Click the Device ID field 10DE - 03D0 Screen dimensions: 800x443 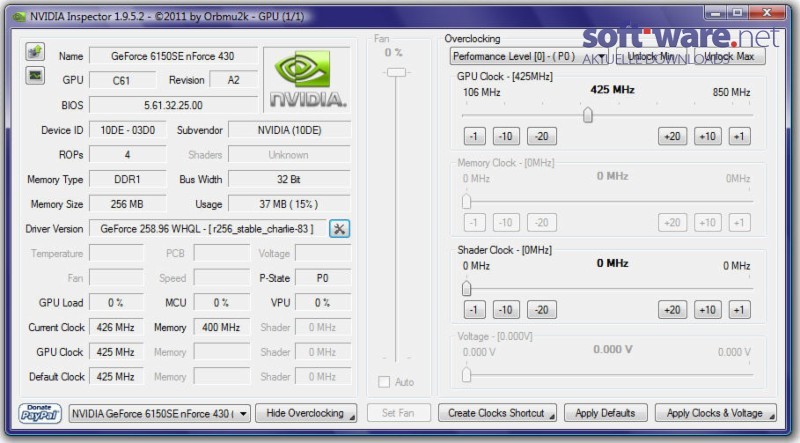[128, 130]
